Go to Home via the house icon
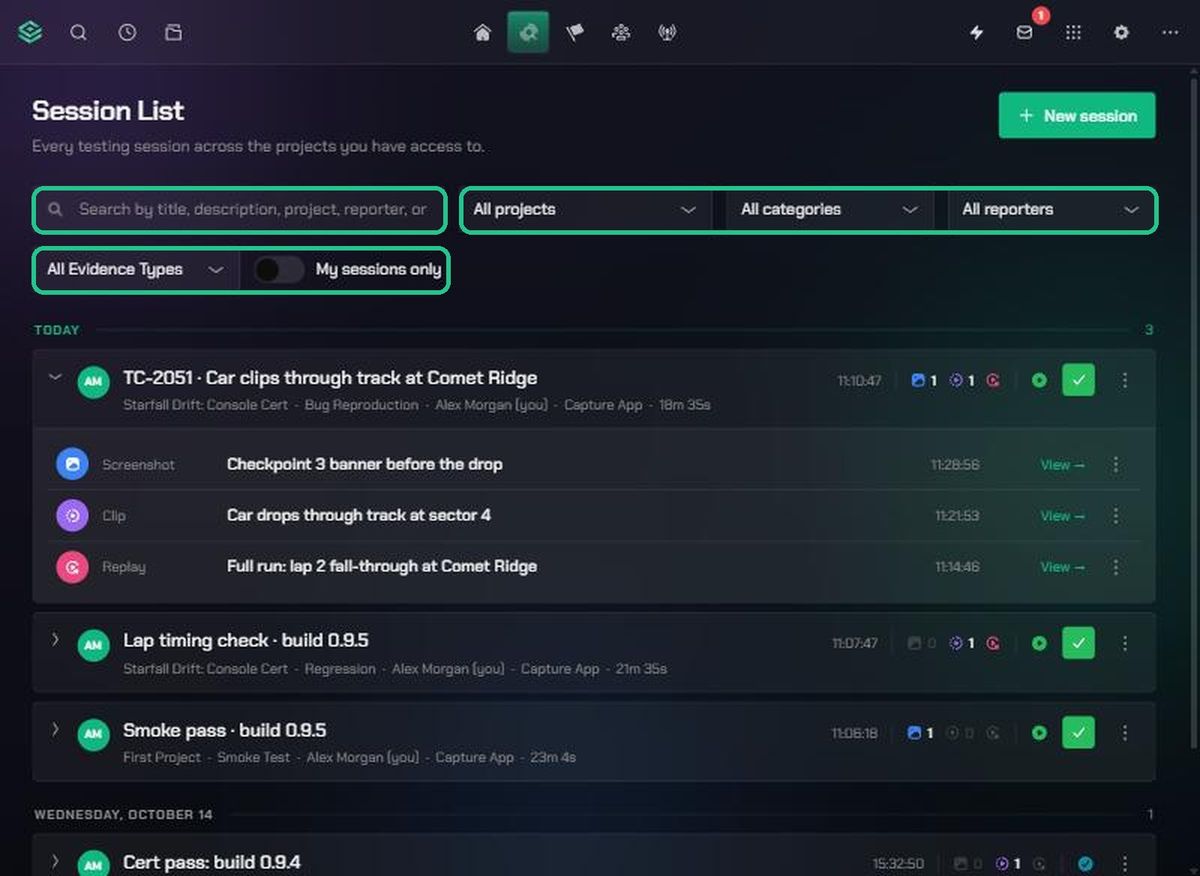1200x876 pixels. point(482,33)
